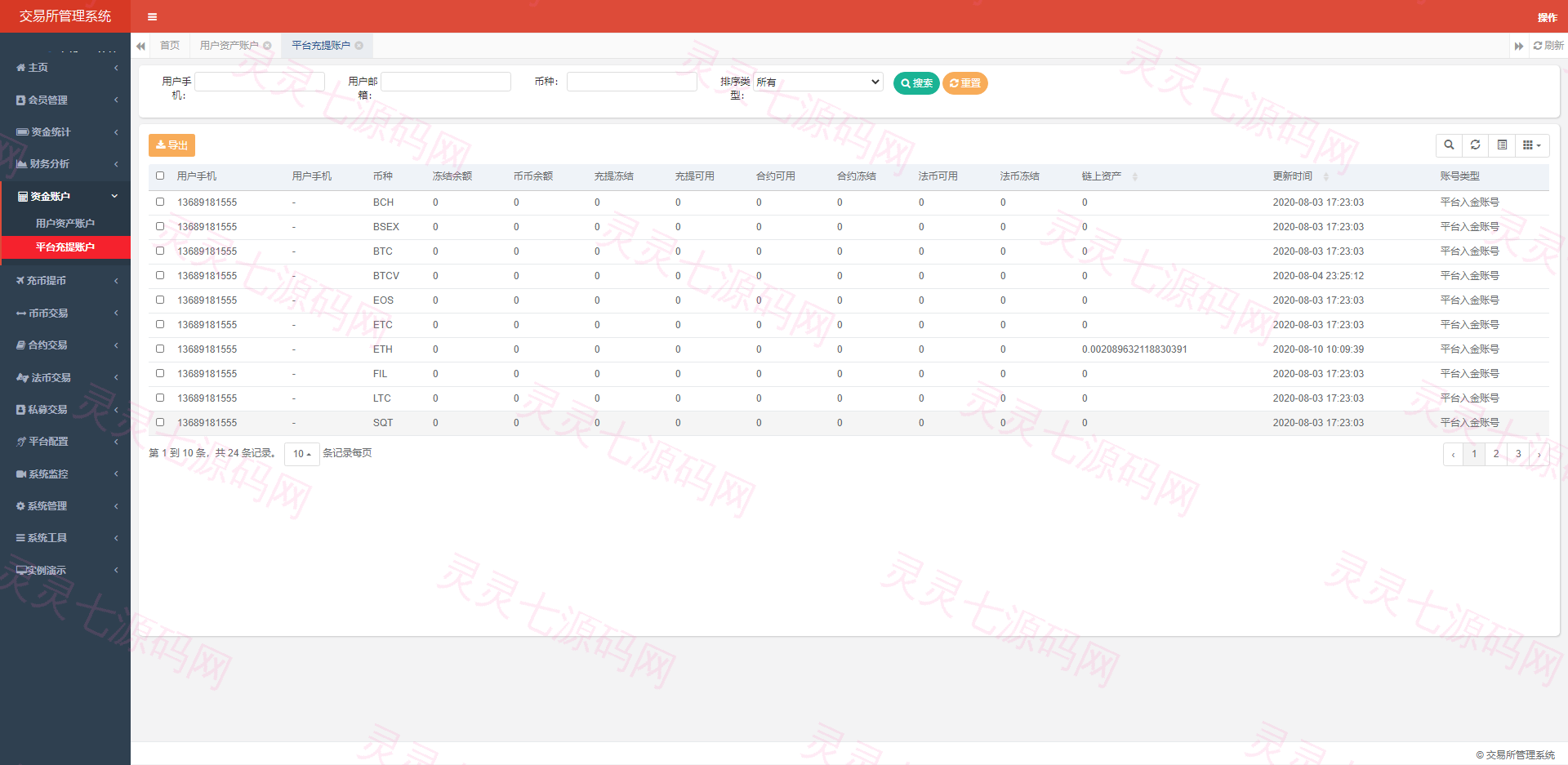
Task: Check the EOS row checkbox
Action: click(160, 300)
